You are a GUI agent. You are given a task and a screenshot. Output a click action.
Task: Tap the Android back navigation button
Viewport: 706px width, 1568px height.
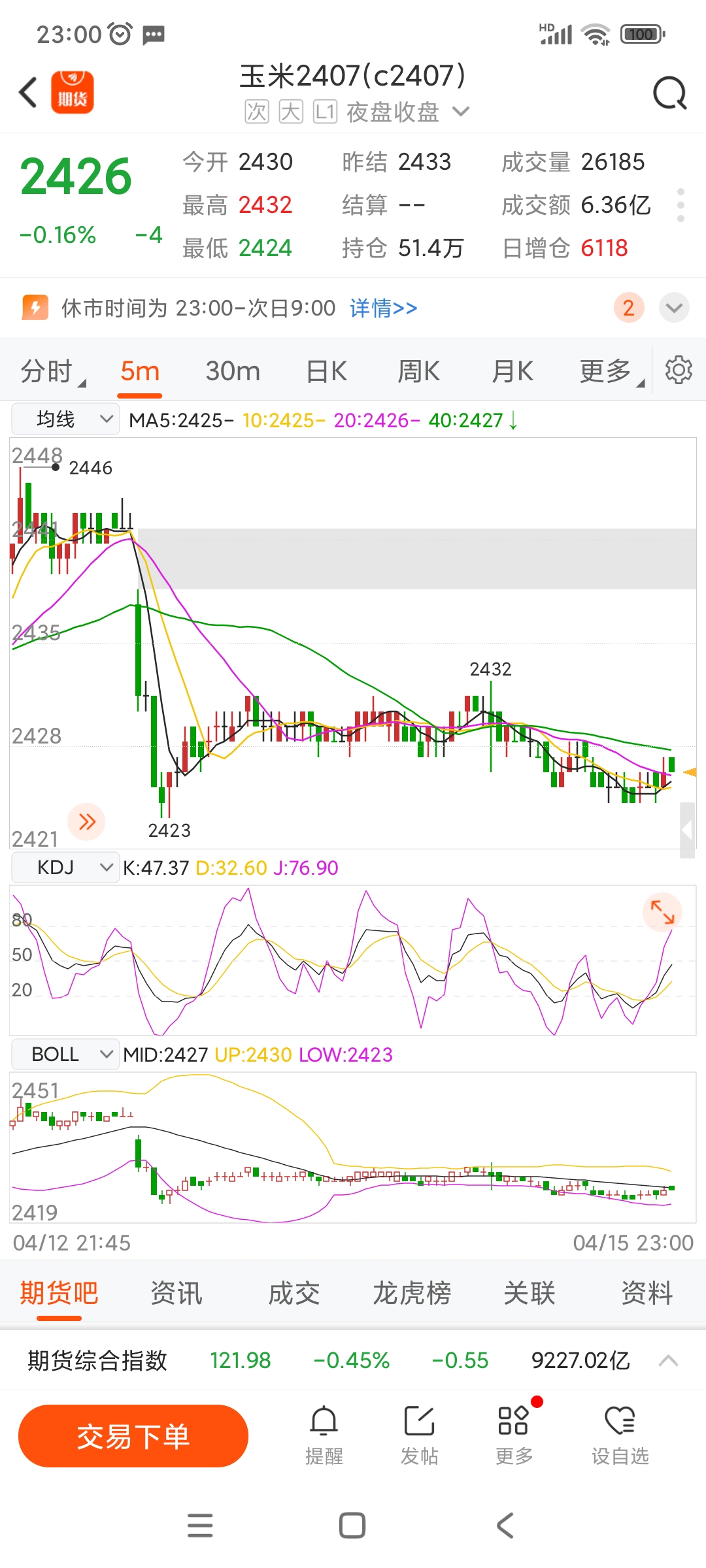click(505, 1526)
